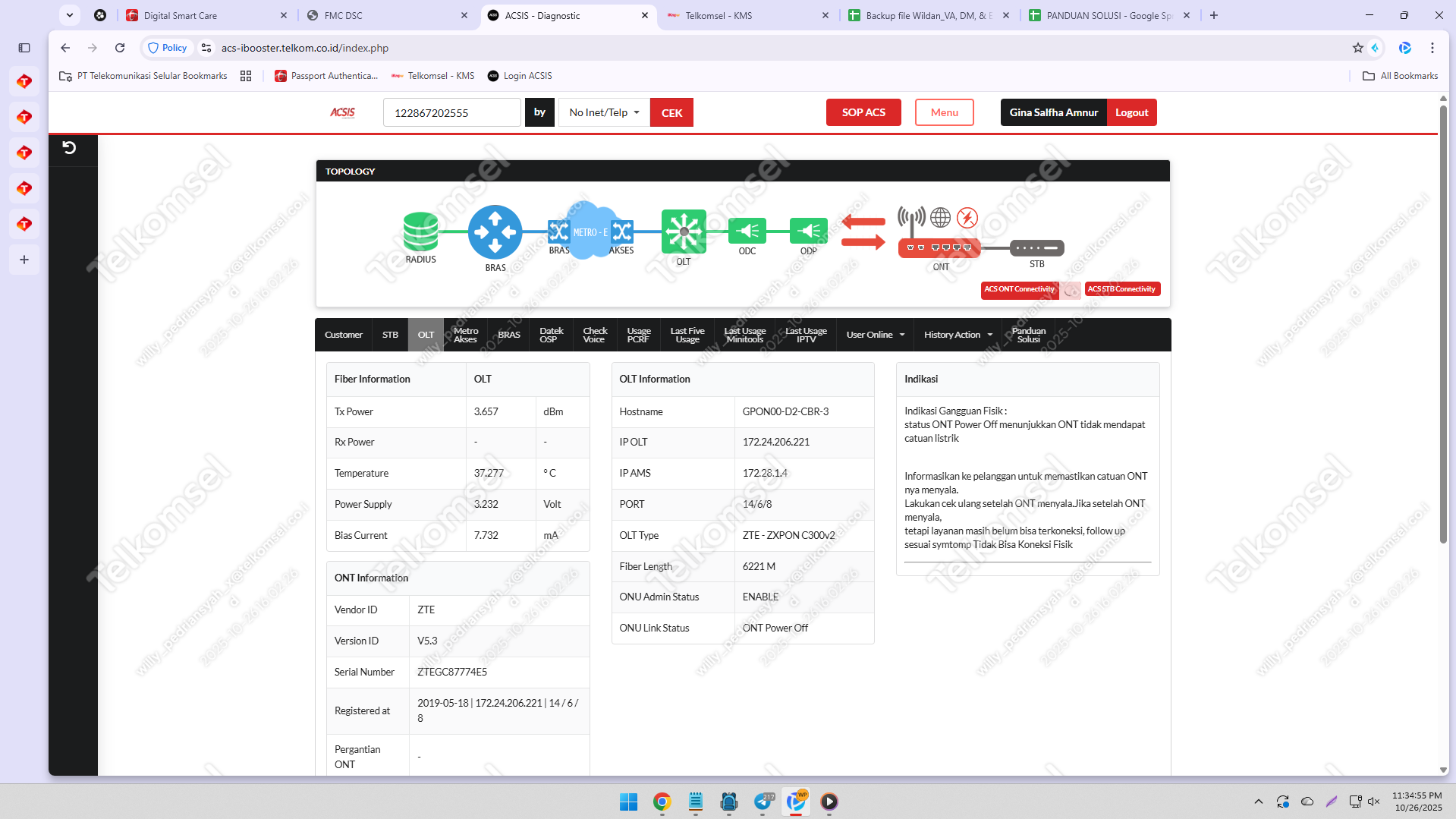Open the Passport Authentica bookmark

click(326, 76)
